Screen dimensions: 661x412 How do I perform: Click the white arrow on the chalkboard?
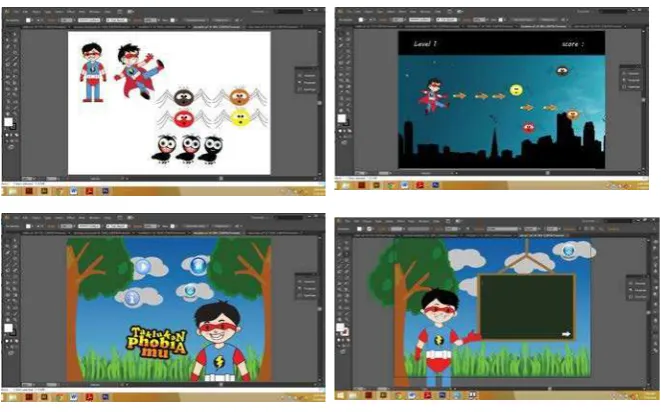pos(566,334)
